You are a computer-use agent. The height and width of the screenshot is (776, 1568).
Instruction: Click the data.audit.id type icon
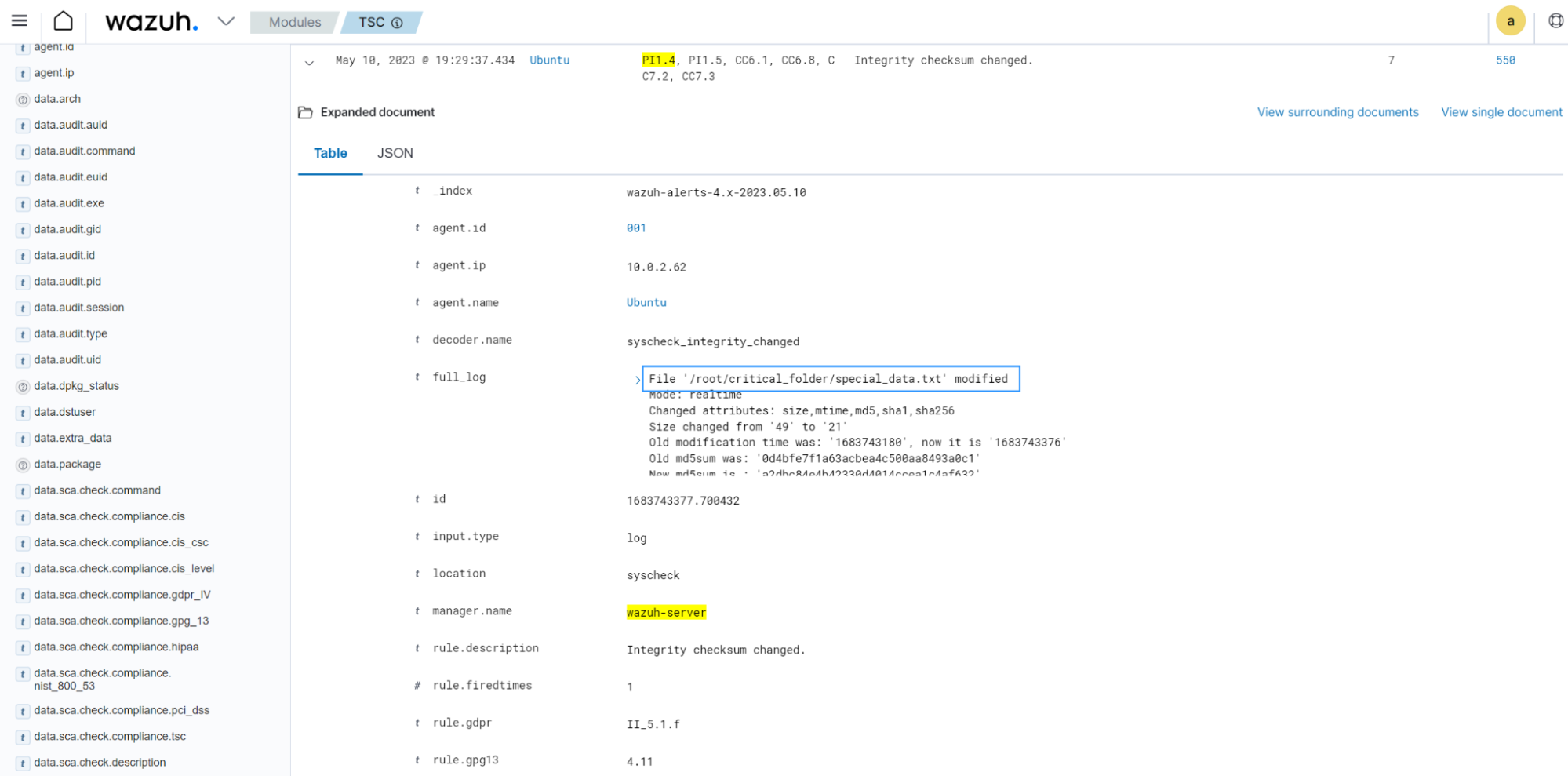(23, 256)
